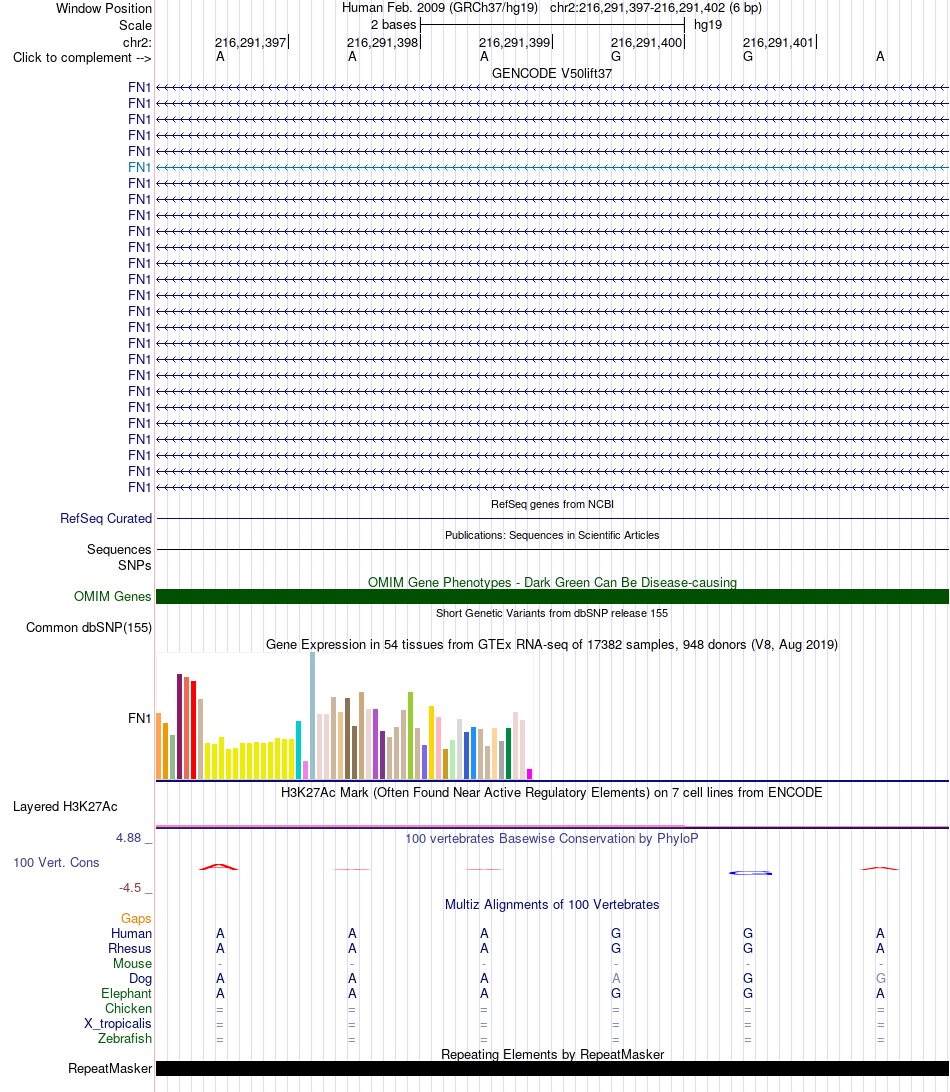Click the GTEx Gene Expression track title
Image resolution: width=950 pixels, height=1092 pixels.
click(552, 644)
